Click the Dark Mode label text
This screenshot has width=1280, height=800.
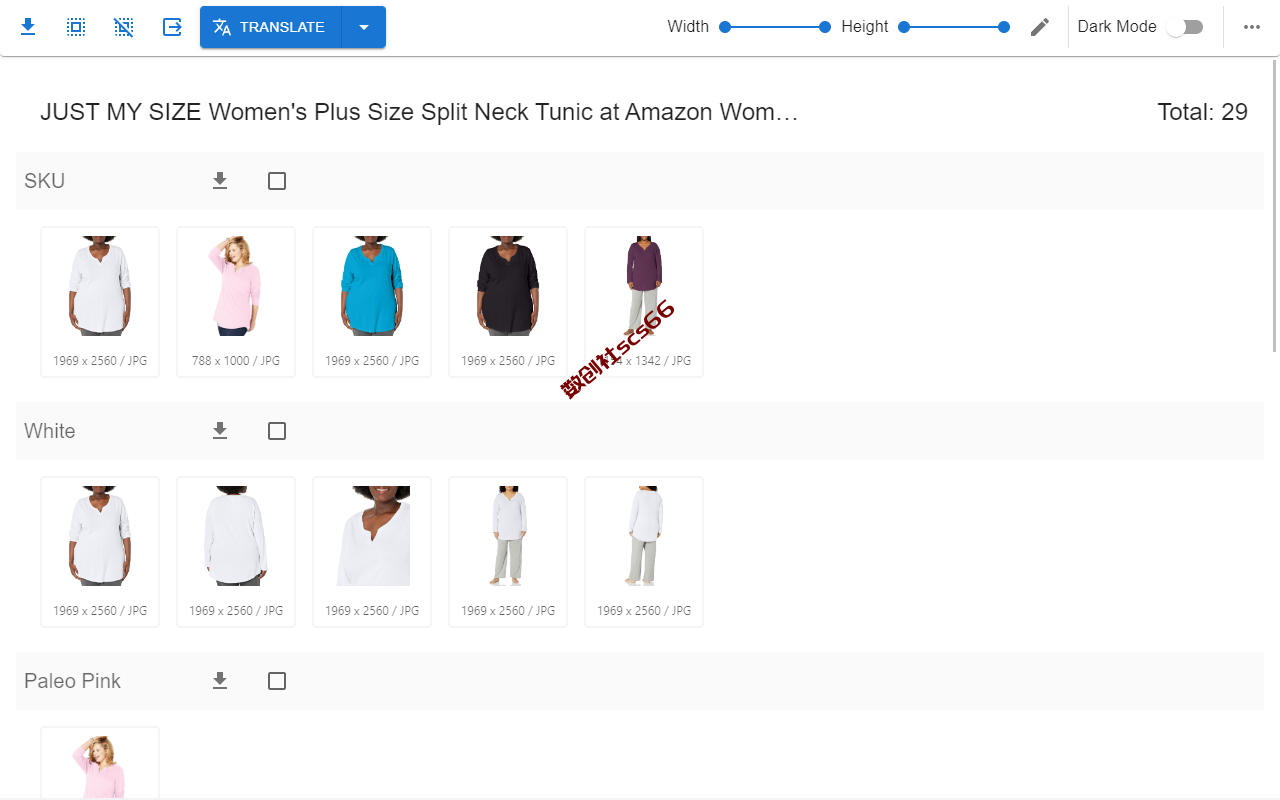tap(1117, 27)
